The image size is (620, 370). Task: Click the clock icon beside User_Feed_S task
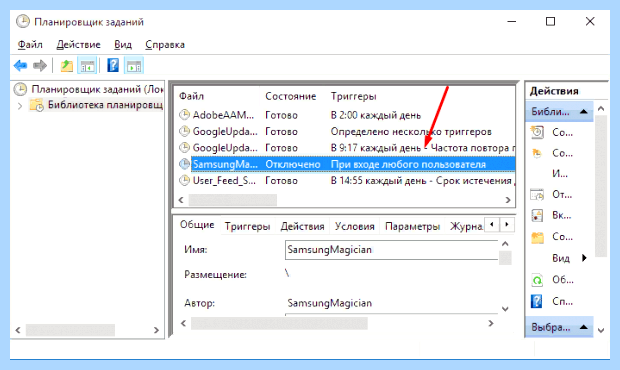(184, 181)
